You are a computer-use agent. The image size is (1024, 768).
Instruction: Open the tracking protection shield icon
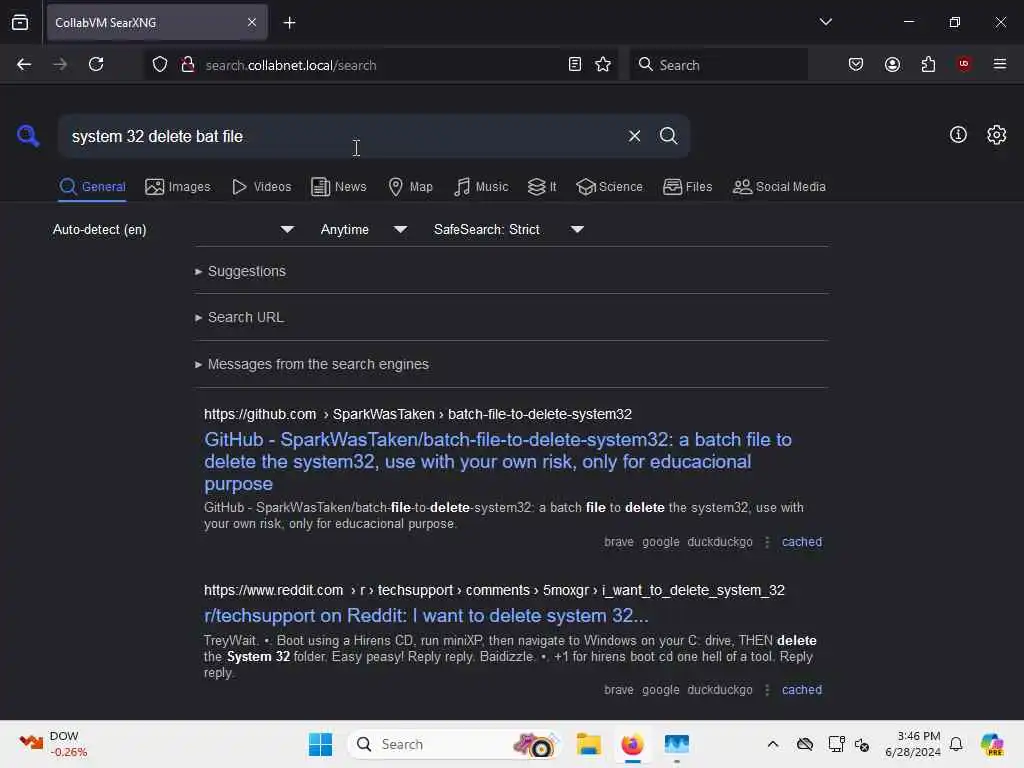point(160,64)
